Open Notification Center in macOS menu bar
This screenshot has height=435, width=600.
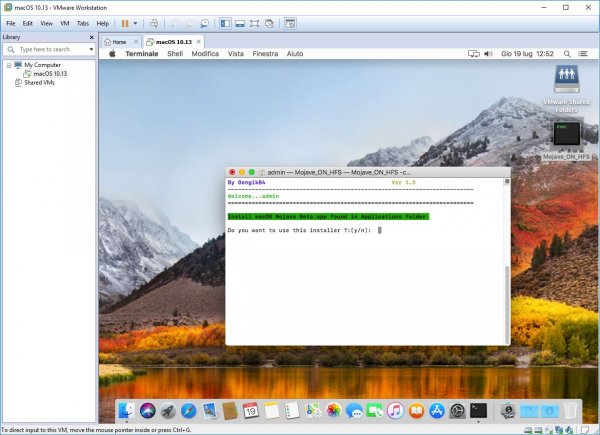[x=583, y=54]
